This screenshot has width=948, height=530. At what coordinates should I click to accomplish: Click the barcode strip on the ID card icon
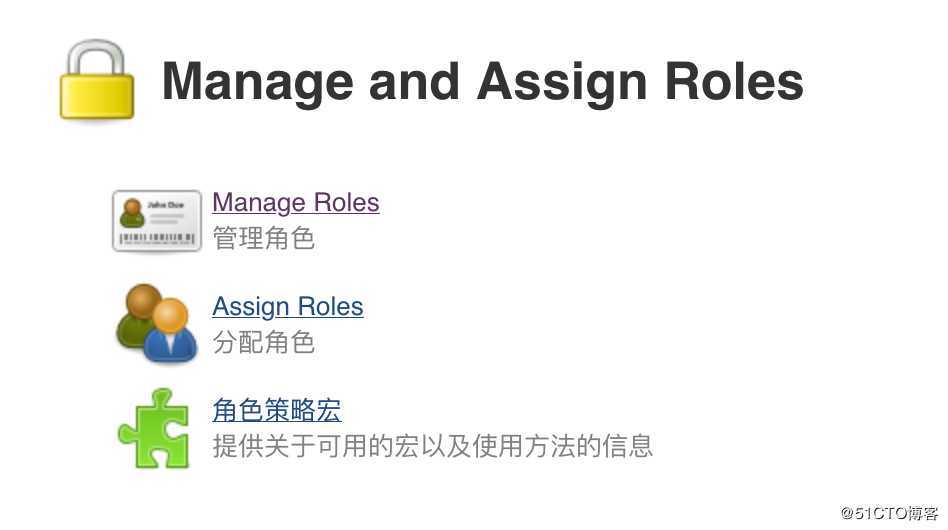[x=157, y=238]
